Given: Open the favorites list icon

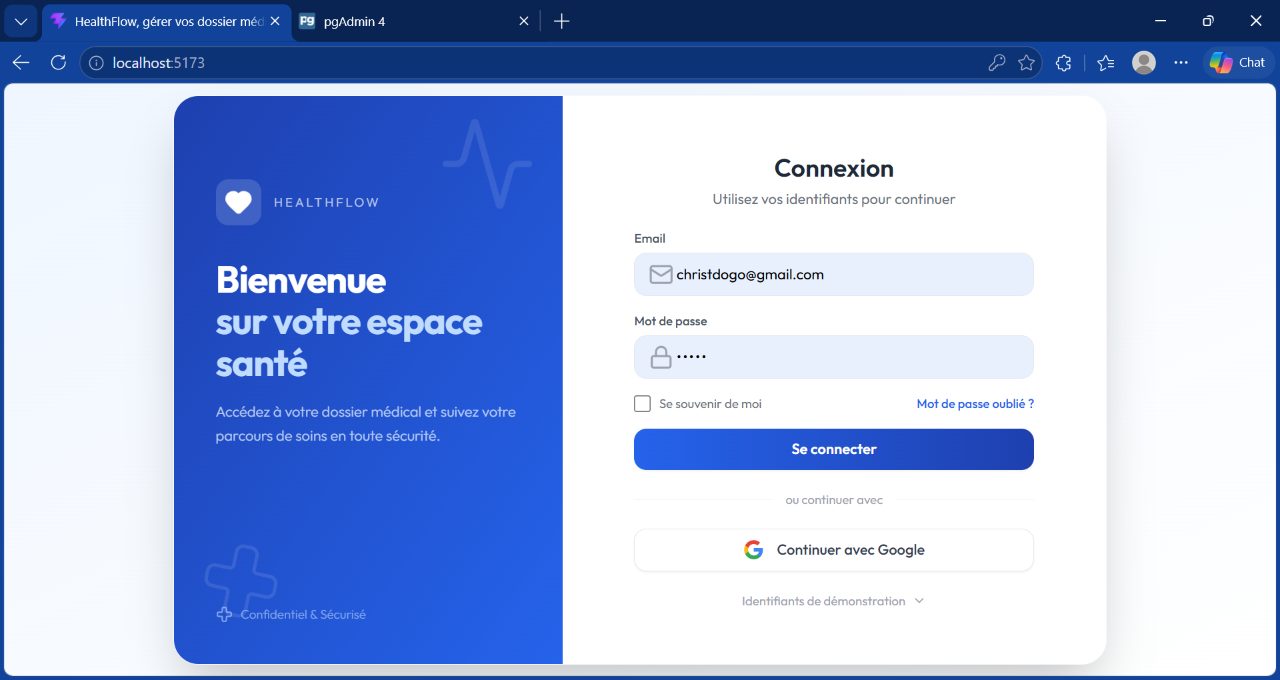Looking at the screenshot, I should tap(1105, 63).
